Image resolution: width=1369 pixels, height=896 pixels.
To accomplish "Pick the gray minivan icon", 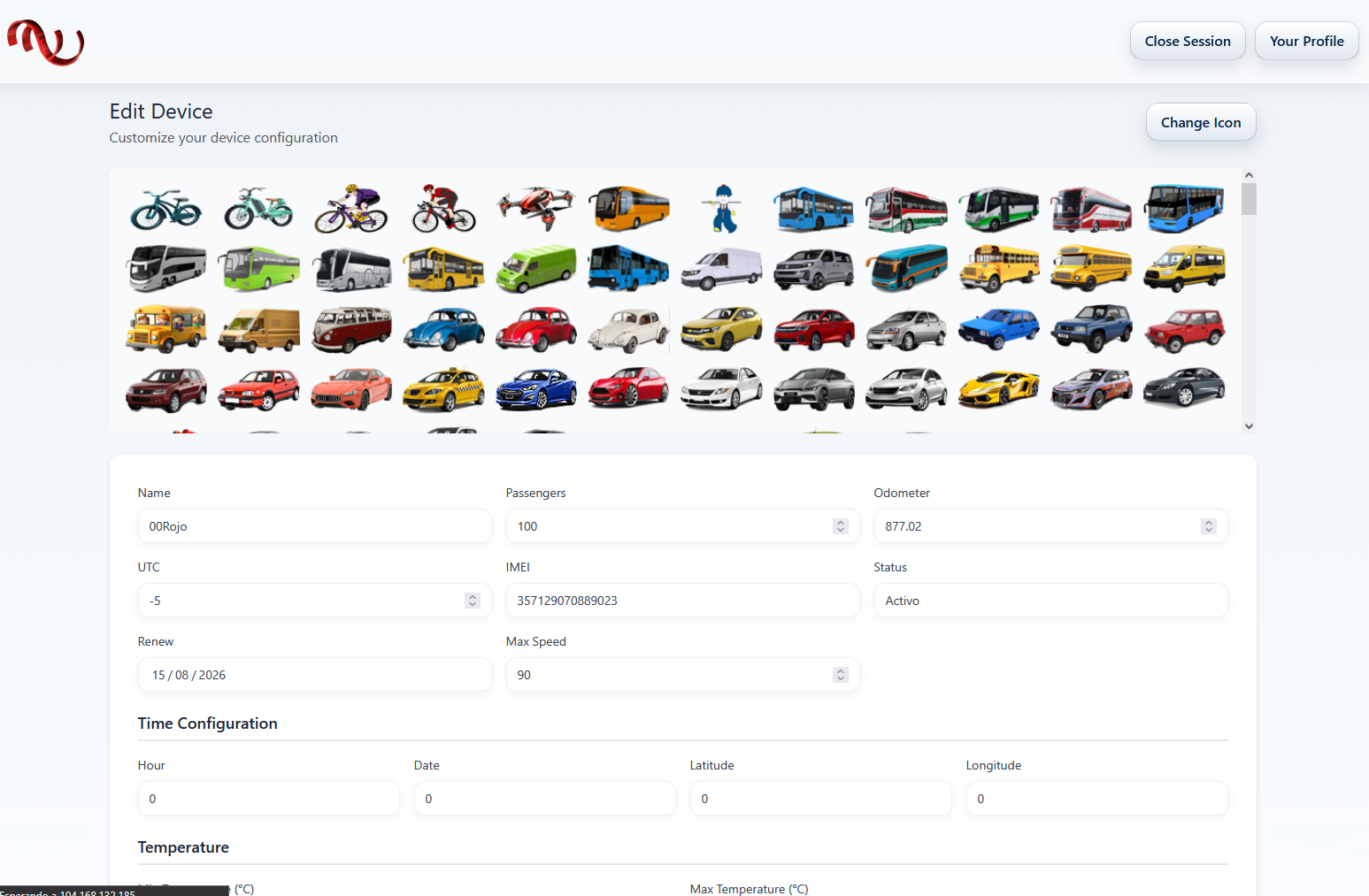I will [814, 269].
